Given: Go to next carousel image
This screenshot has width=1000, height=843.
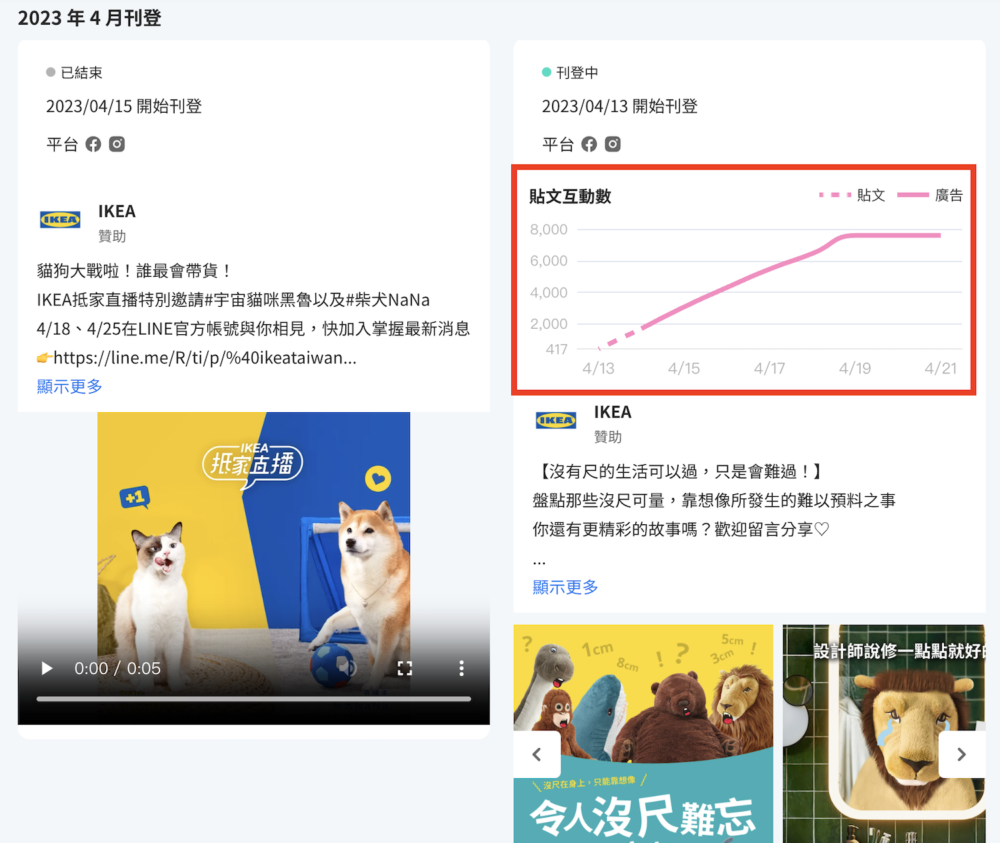Looking at the screenshot, I should [x=961, y=754].
